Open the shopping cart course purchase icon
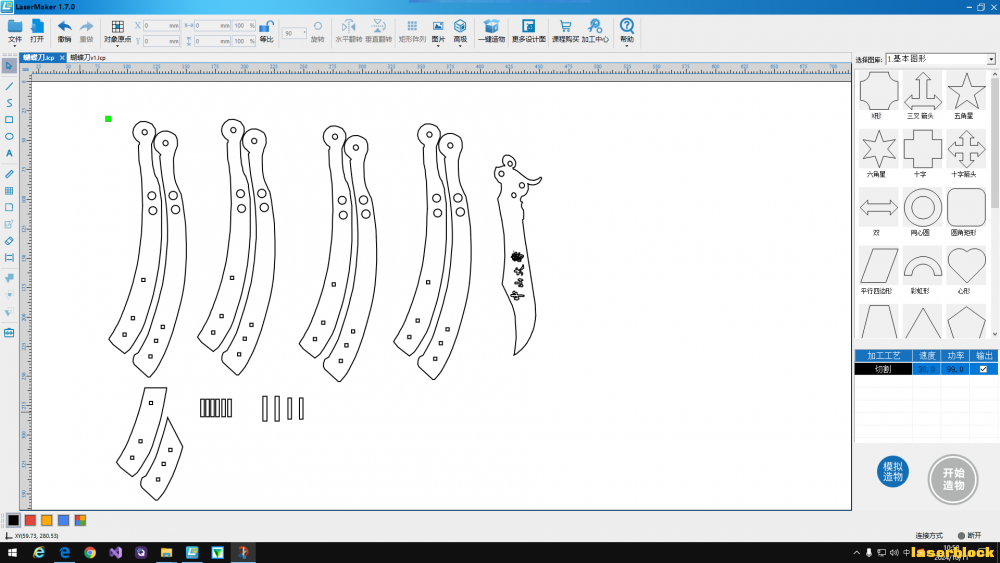The width and height of the screenshot is (1000, 563). 565,26
